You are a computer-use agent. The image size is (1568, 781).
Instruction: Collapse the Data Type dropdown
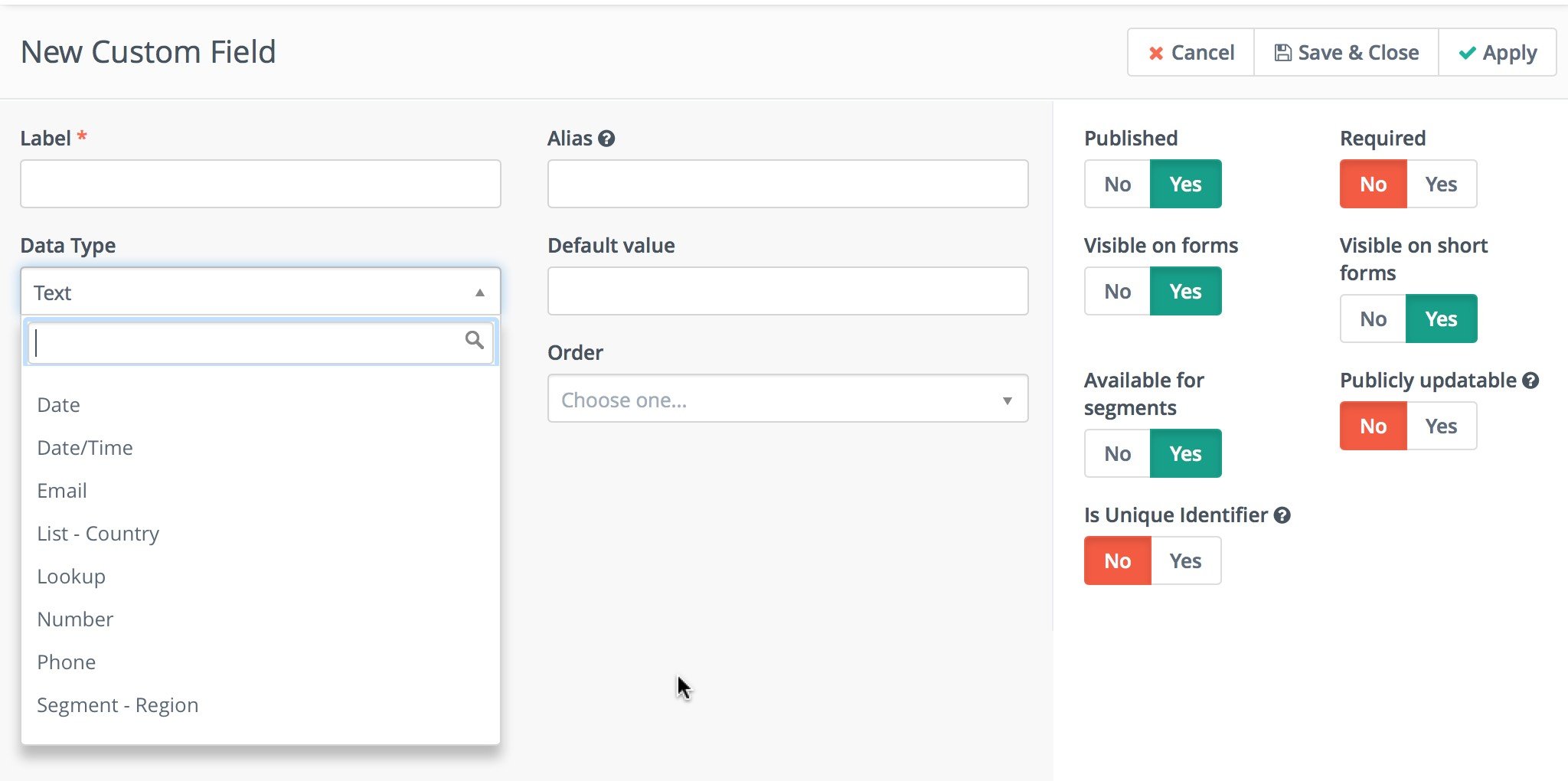pos(480,292)
